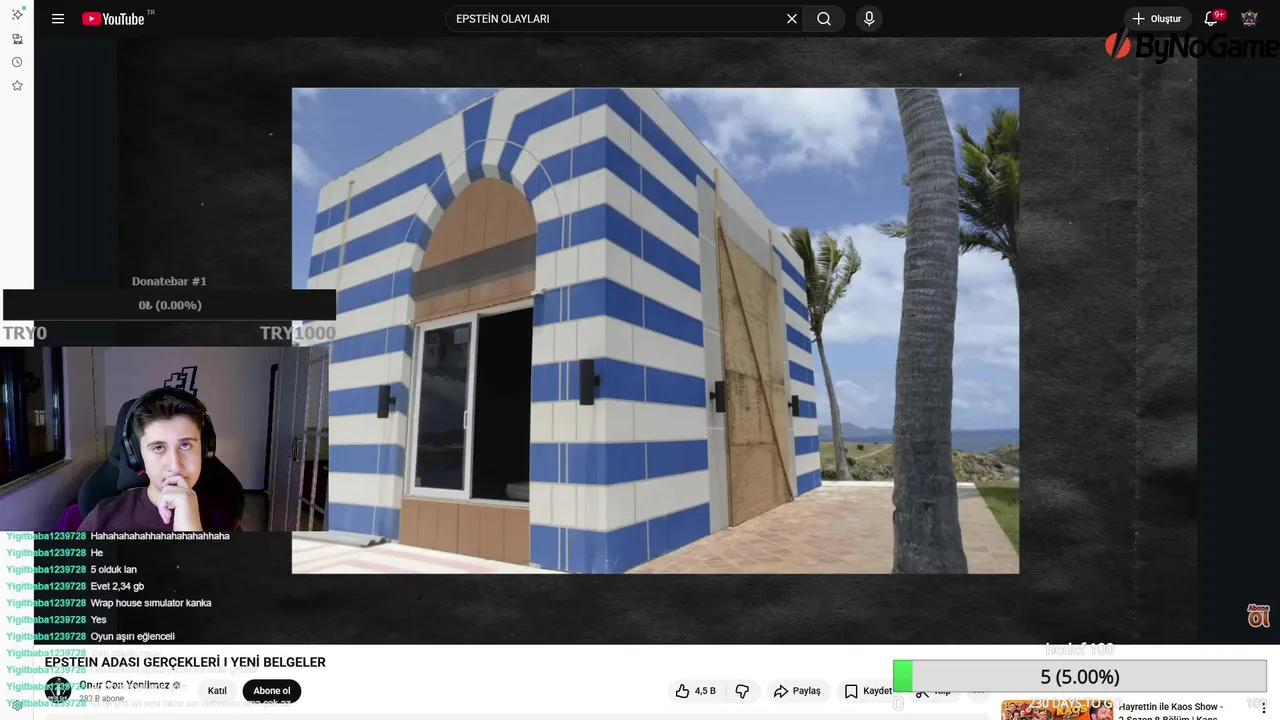Viewport: 1280px width, 720px height.
Task: Run the search via magnifier icon
Action: [824, 19]
